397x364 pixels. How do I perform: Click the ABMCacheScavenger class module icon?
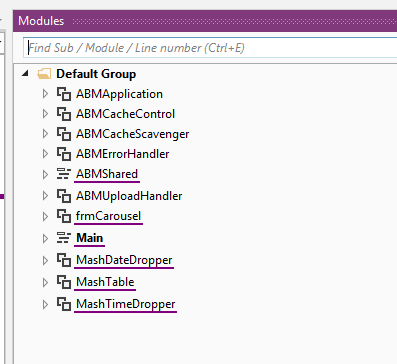(64, 134)
